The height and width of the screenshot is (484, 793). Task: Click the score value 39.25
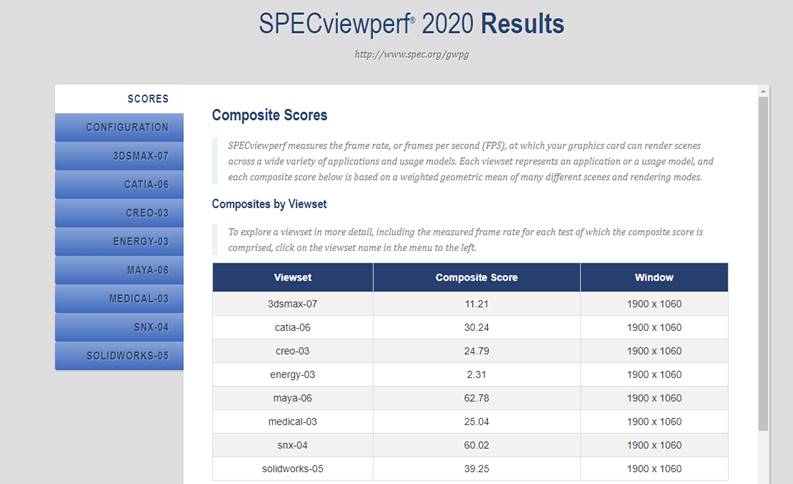point(476,468)
